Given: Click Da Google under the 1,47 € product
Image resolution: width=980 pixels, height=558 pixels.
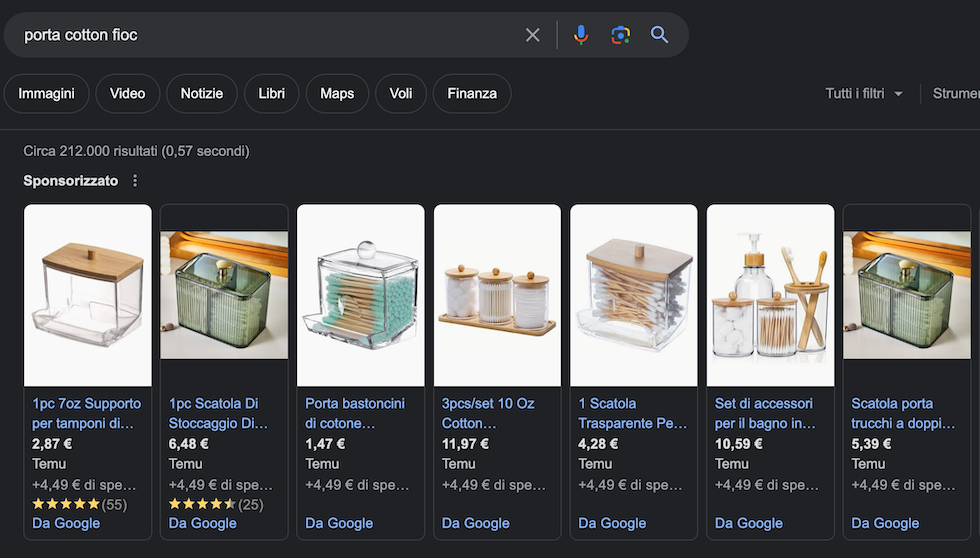Looking at the screenshot, I should pos(339,523).
